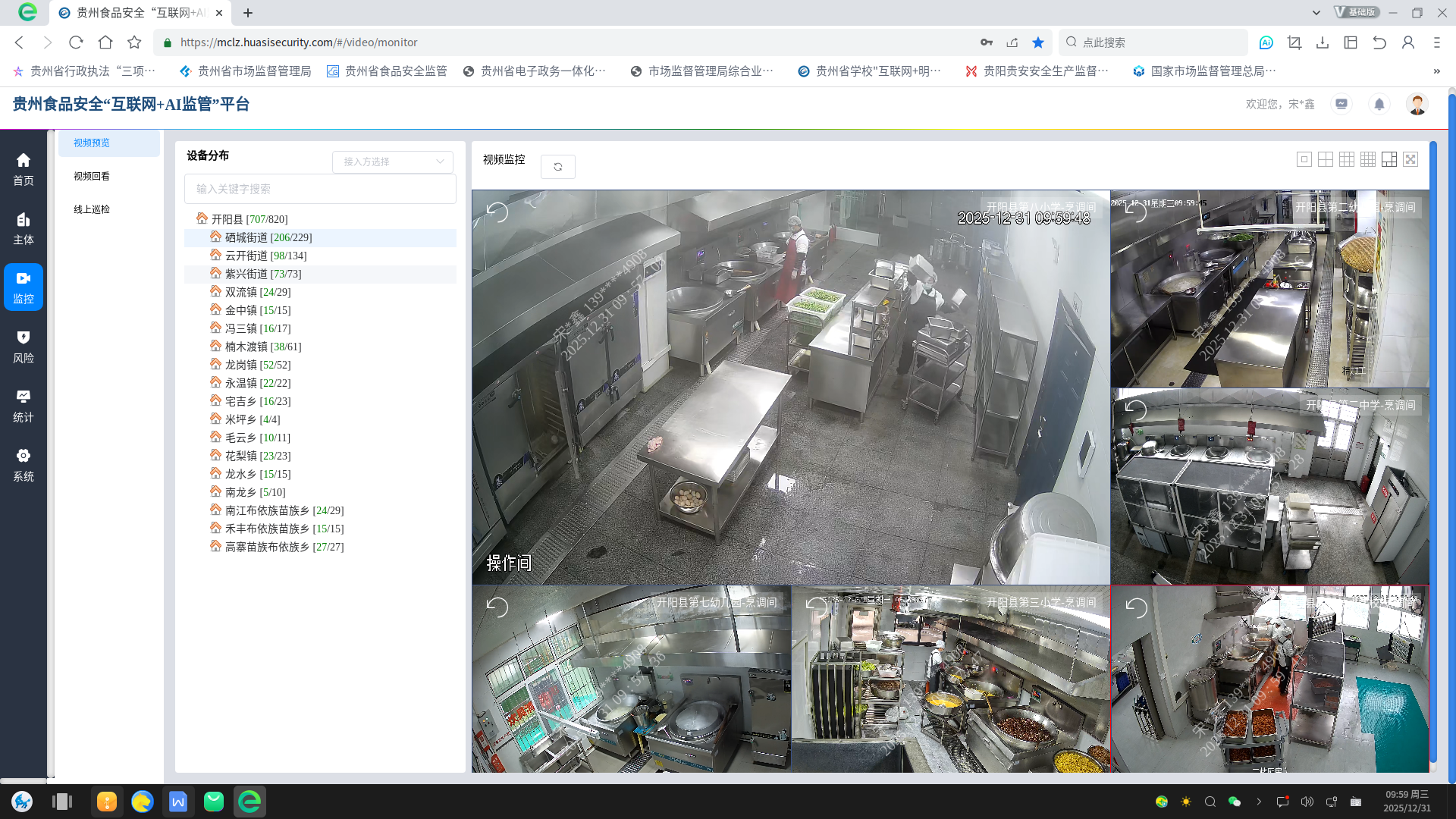Open the 监控 monitoring panel in sidebar
Screen dimensions: 1456x819
point(23,287)
